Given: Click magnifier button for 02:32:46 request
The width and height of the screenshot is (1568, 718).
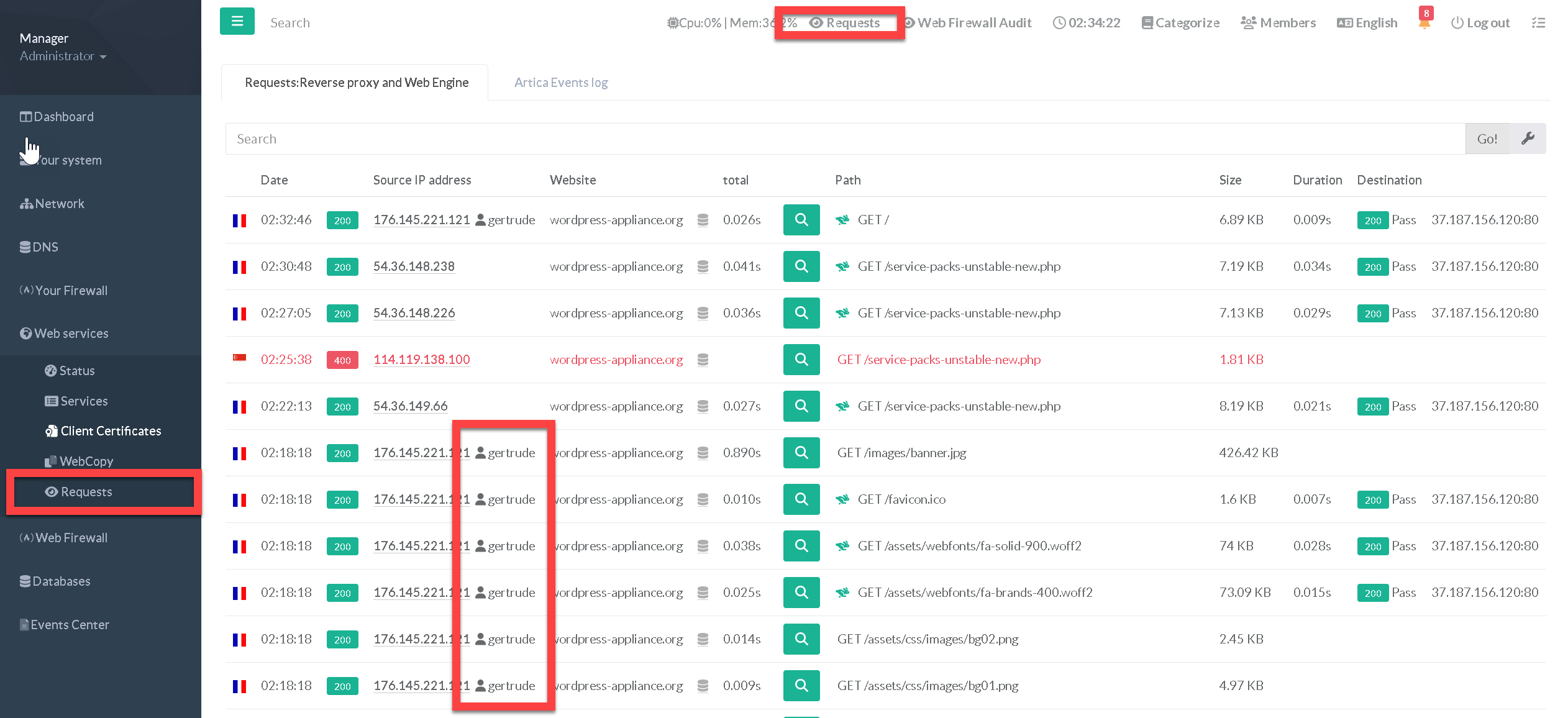Looking at the screenshot, I should [801, 220].
